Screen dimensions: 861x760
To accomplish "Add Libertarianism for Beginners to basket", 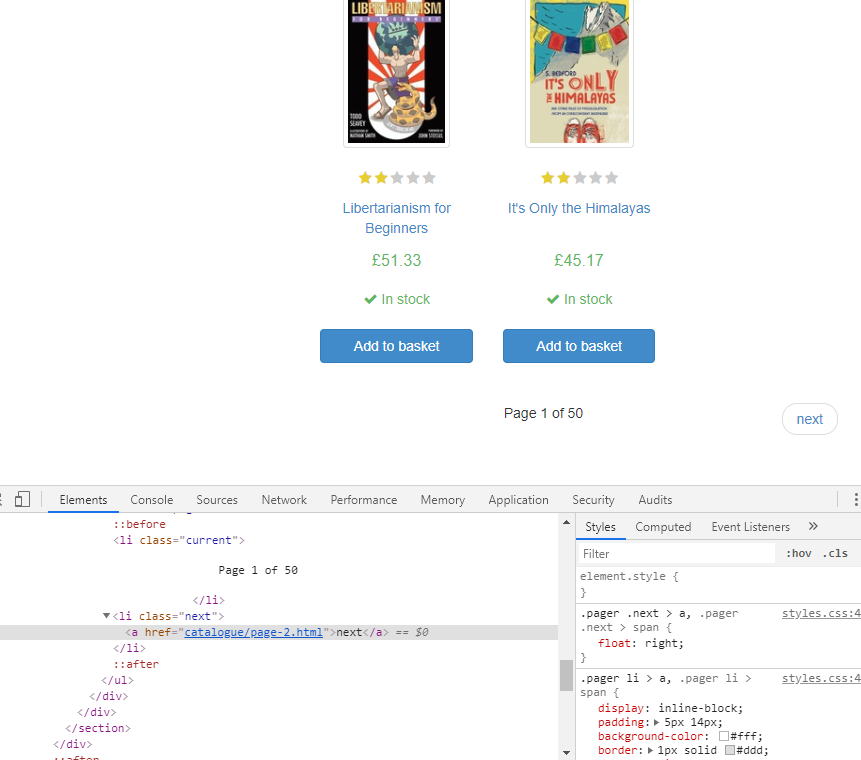I will (396, 345).
